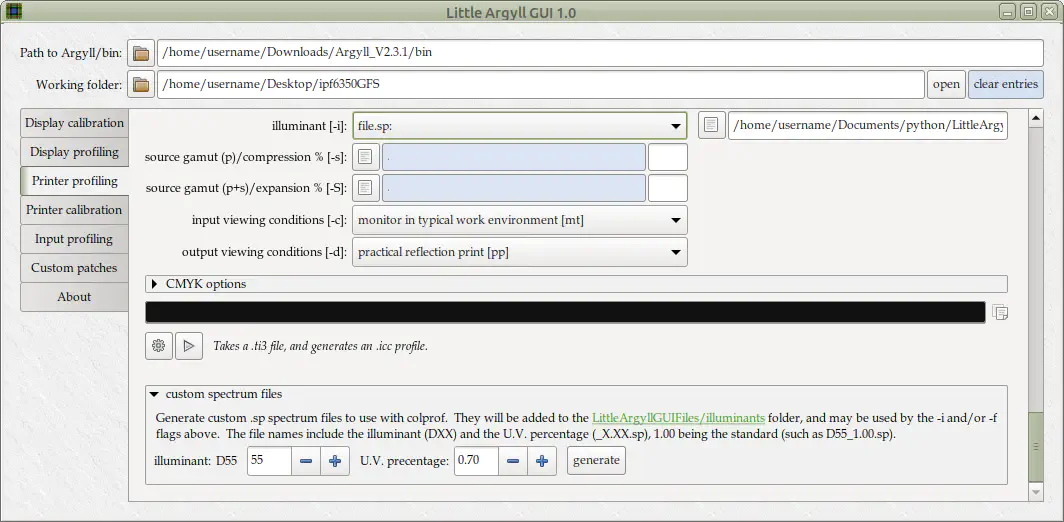The image size is (1064, 522).
Task: Select the Printer profiling tab
Action: point(74,181)
